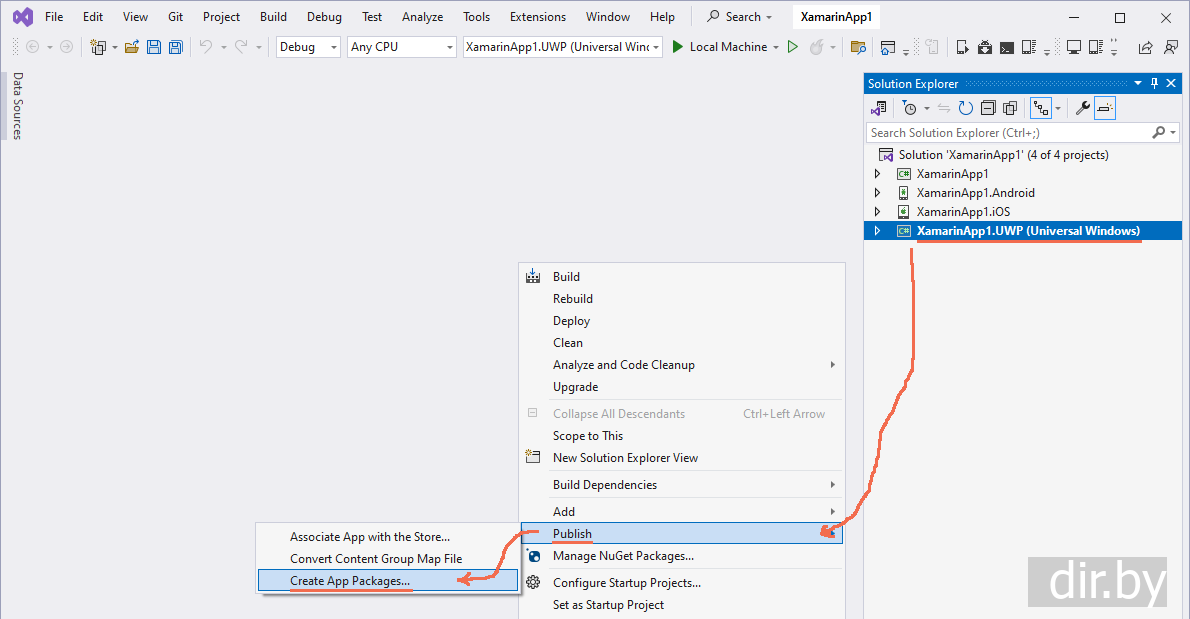The image size is (1190, 619).
Task: Expand the XamarinApp1.Android project node
Action: click(877, 193)
